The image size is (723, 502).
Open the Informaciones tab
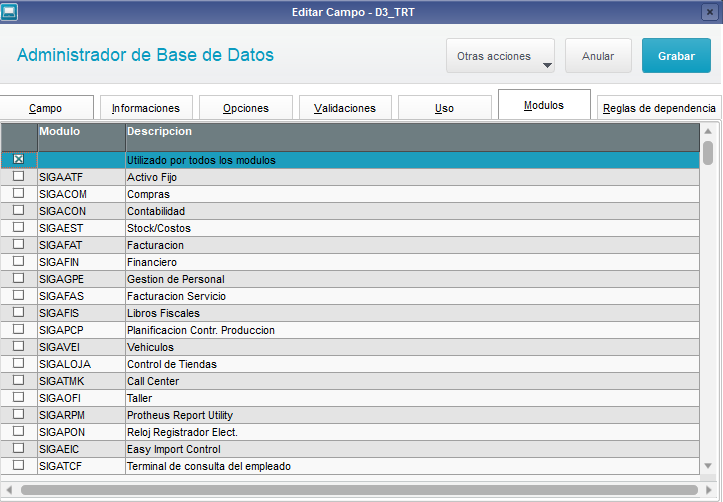pos(146,108)
